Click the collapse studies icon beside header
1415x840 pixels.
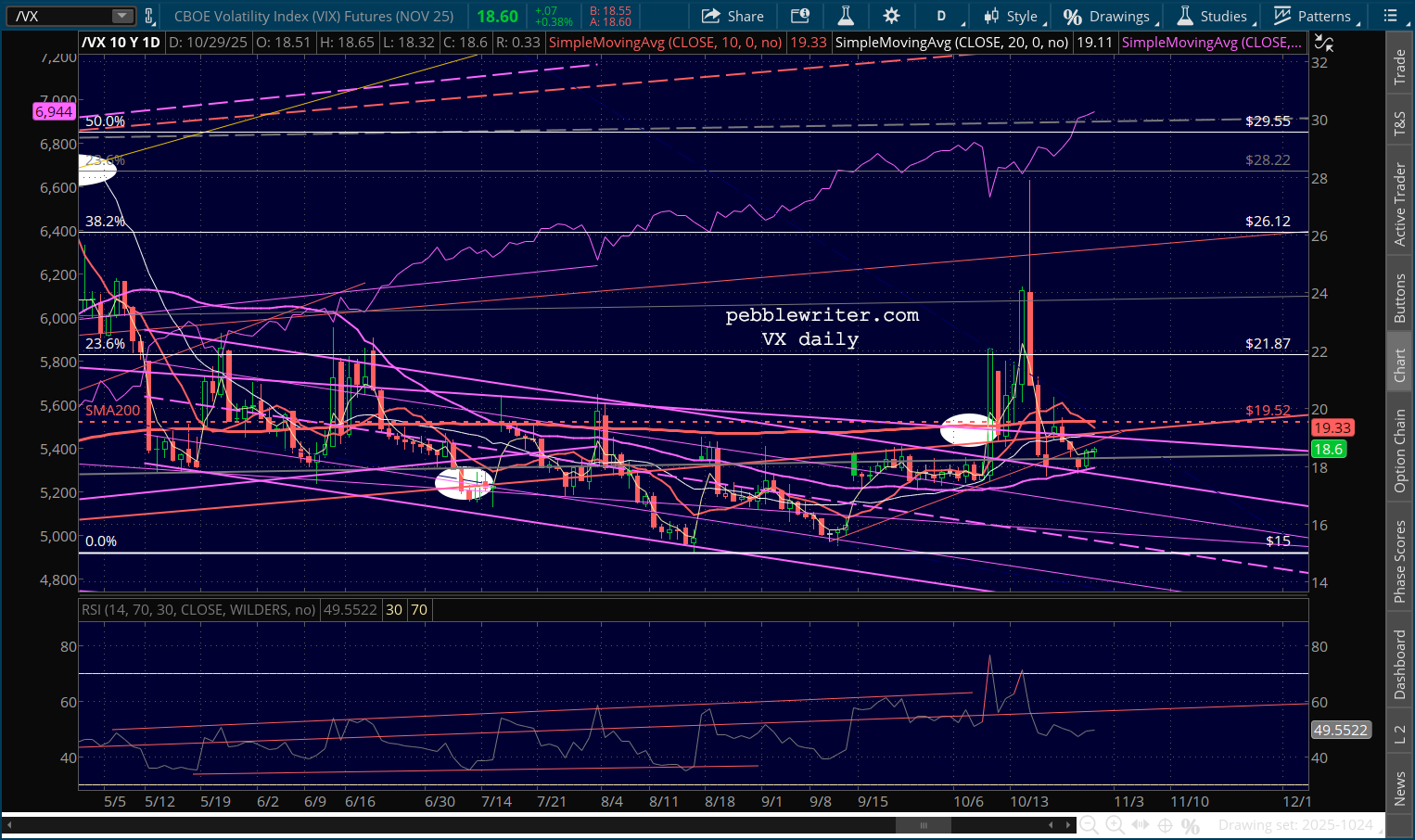click(1324, 42)
